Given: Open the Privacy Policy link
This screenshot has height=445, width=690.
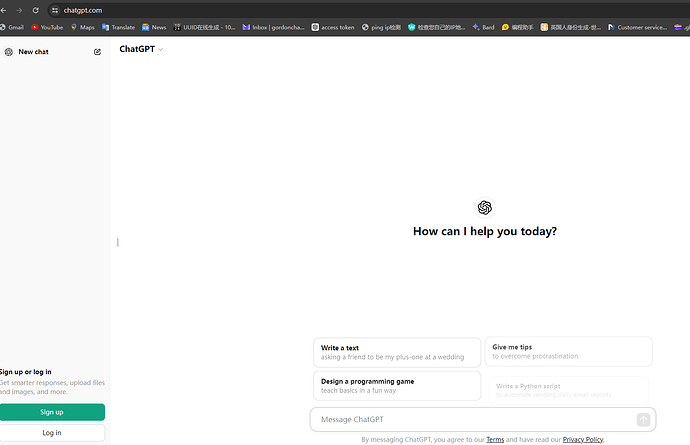Looking at the screenshot, I should (x=583, y=439).
